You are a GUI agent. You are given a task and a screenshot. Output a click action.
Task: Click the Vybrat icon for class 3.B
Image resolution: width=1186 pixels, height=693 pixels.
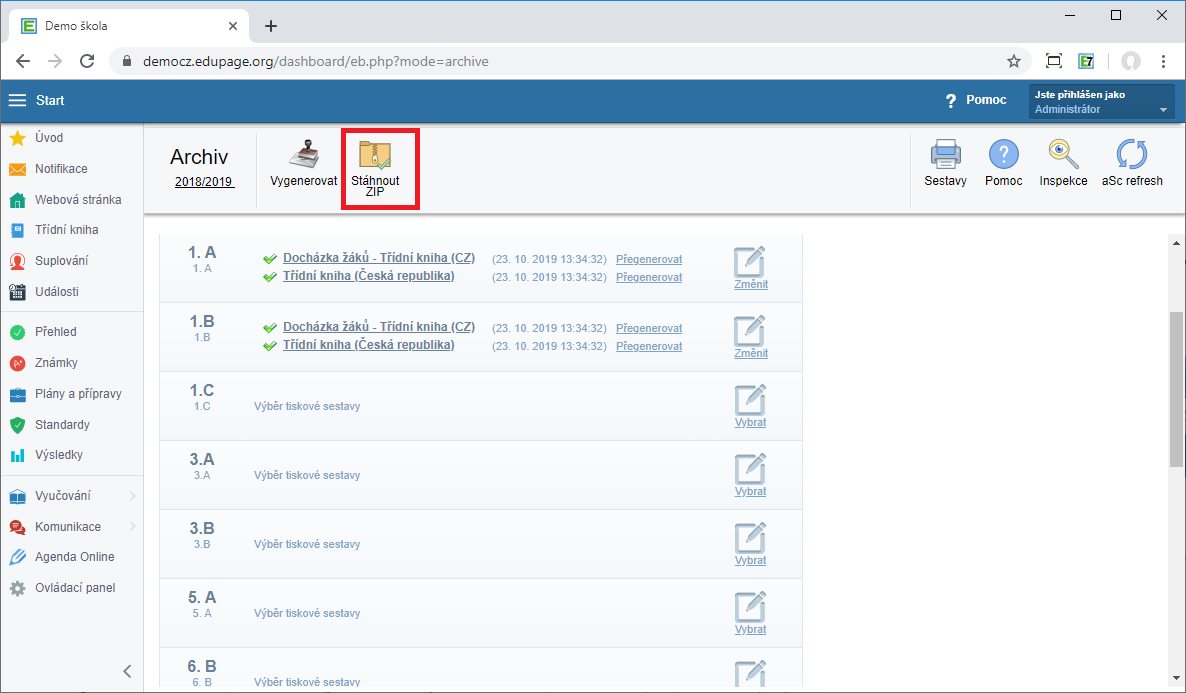(750, 537)
